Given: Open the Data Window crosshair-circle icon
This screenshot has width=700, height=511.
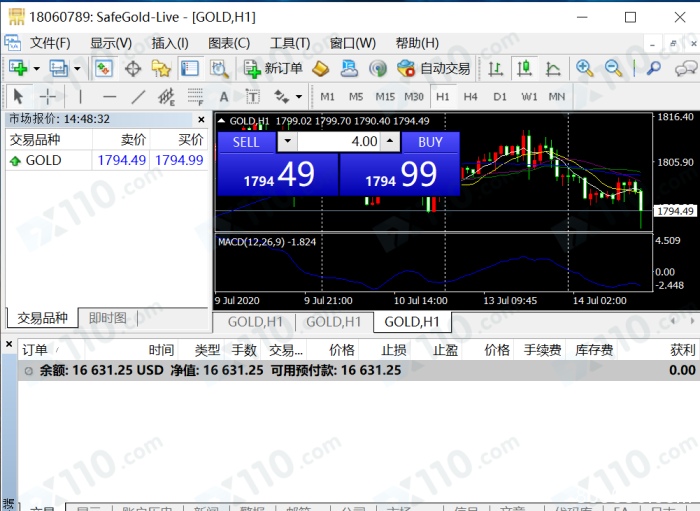Looking at the screenshot, I should coord(133,69).
